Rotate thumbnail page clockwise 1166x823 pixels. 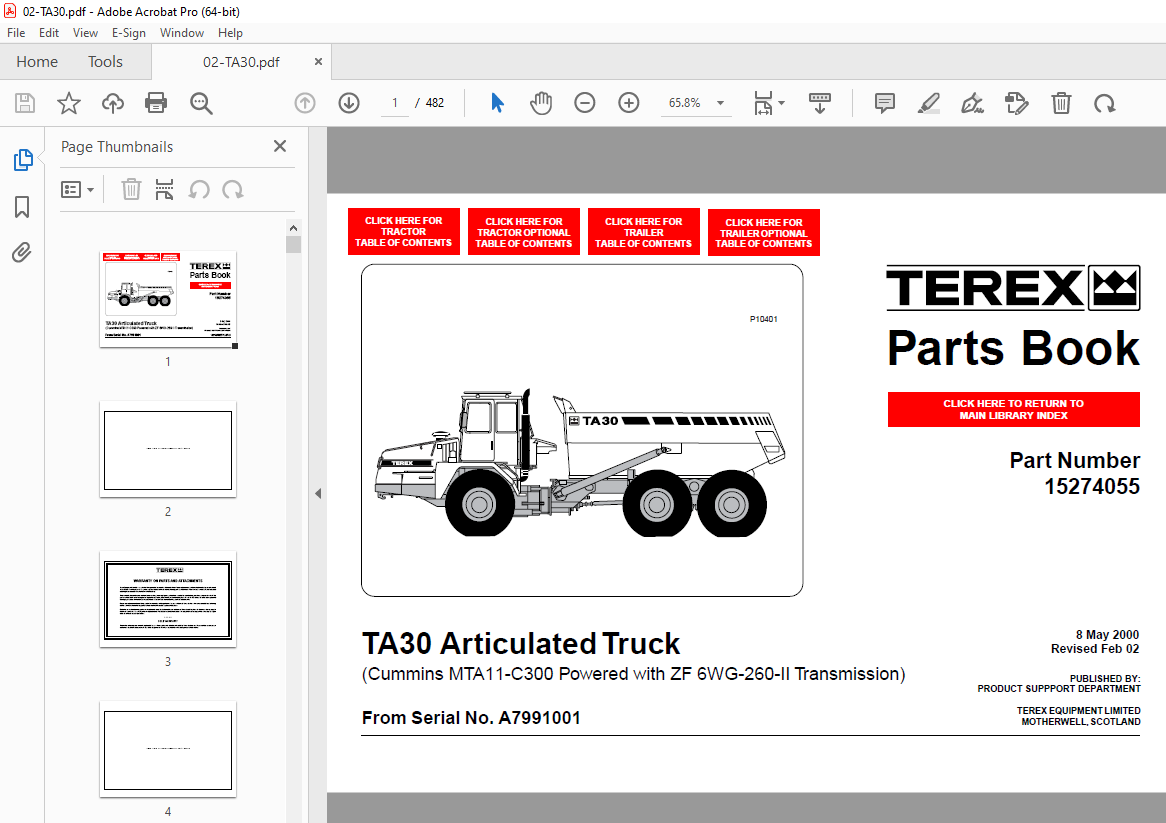pyautogui.click(x=233, y=190)
